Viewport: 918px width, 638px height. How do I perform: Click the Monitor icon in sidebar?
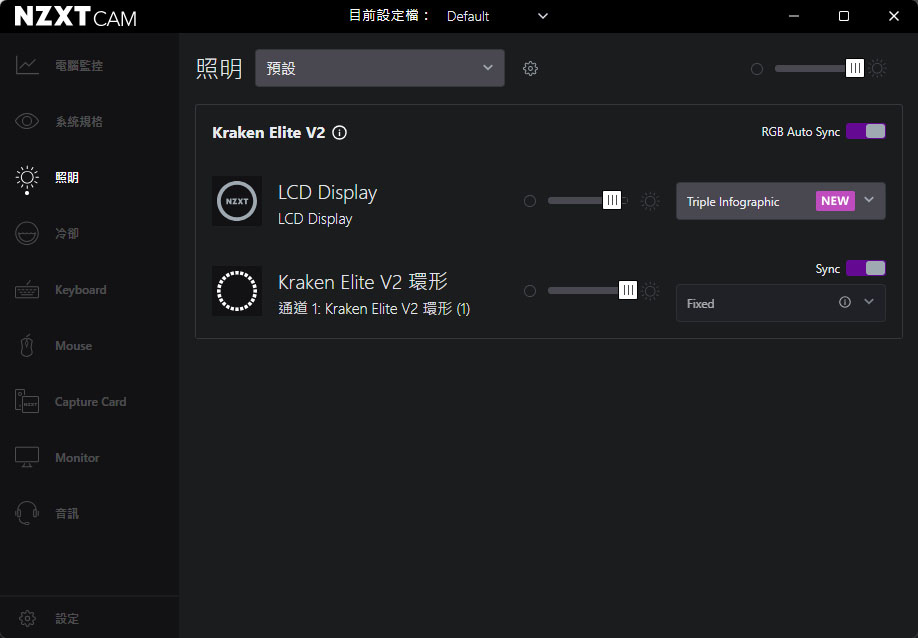click(27, 458)
